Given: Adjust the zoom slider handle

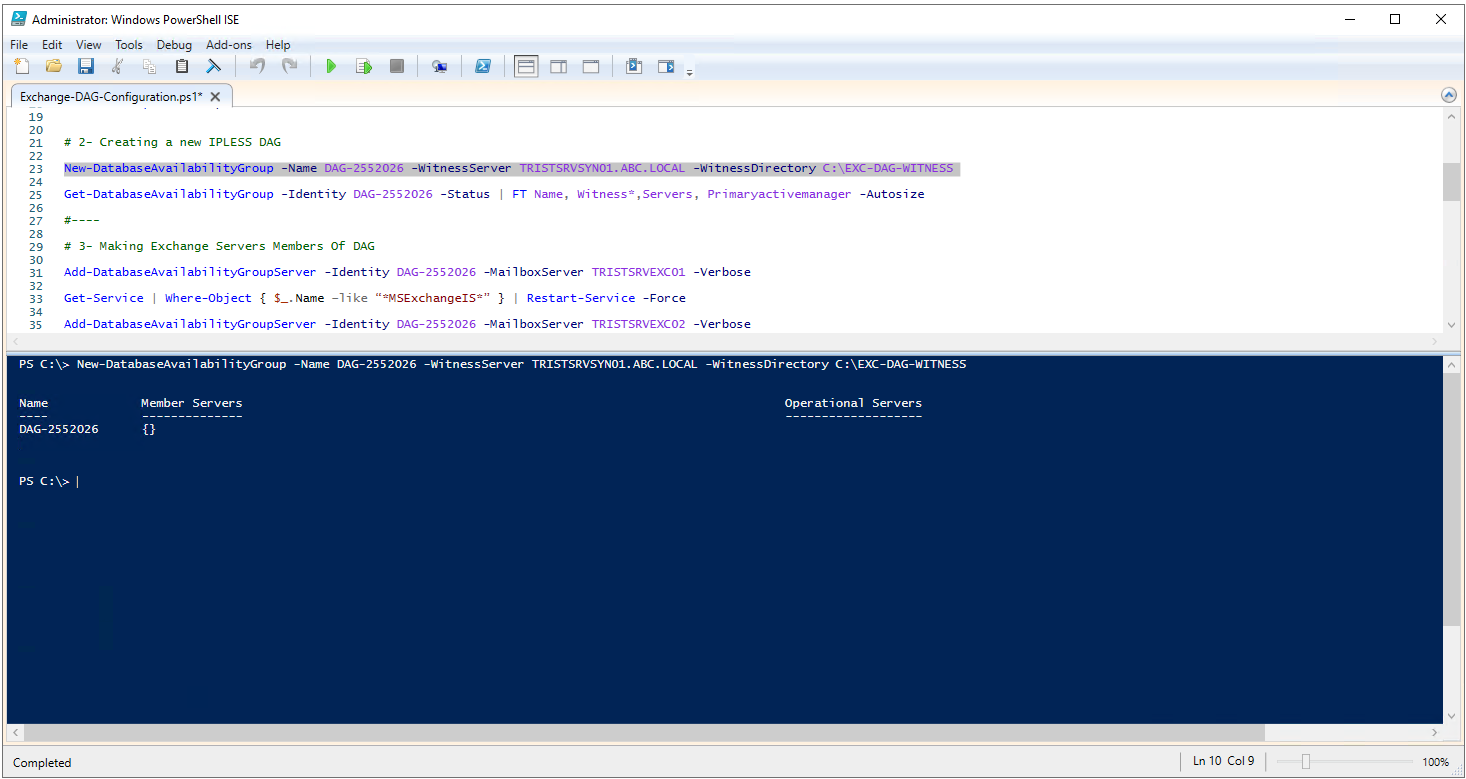Looking at the screenshot, I should point(1305,762).
